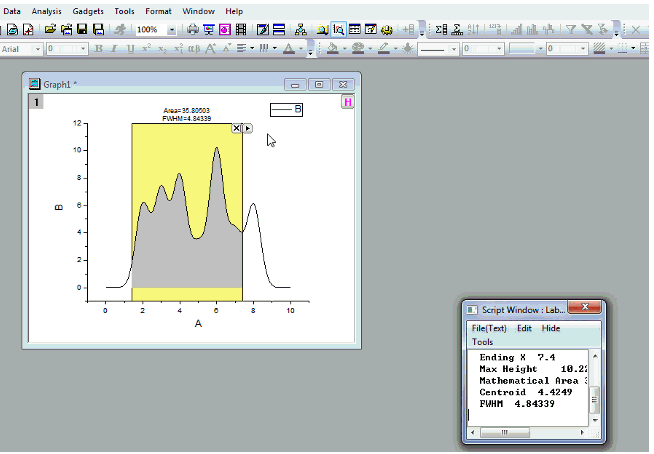Open the Tools menu in main menu bar
The image size is (654, 454).
pos(124,11)
